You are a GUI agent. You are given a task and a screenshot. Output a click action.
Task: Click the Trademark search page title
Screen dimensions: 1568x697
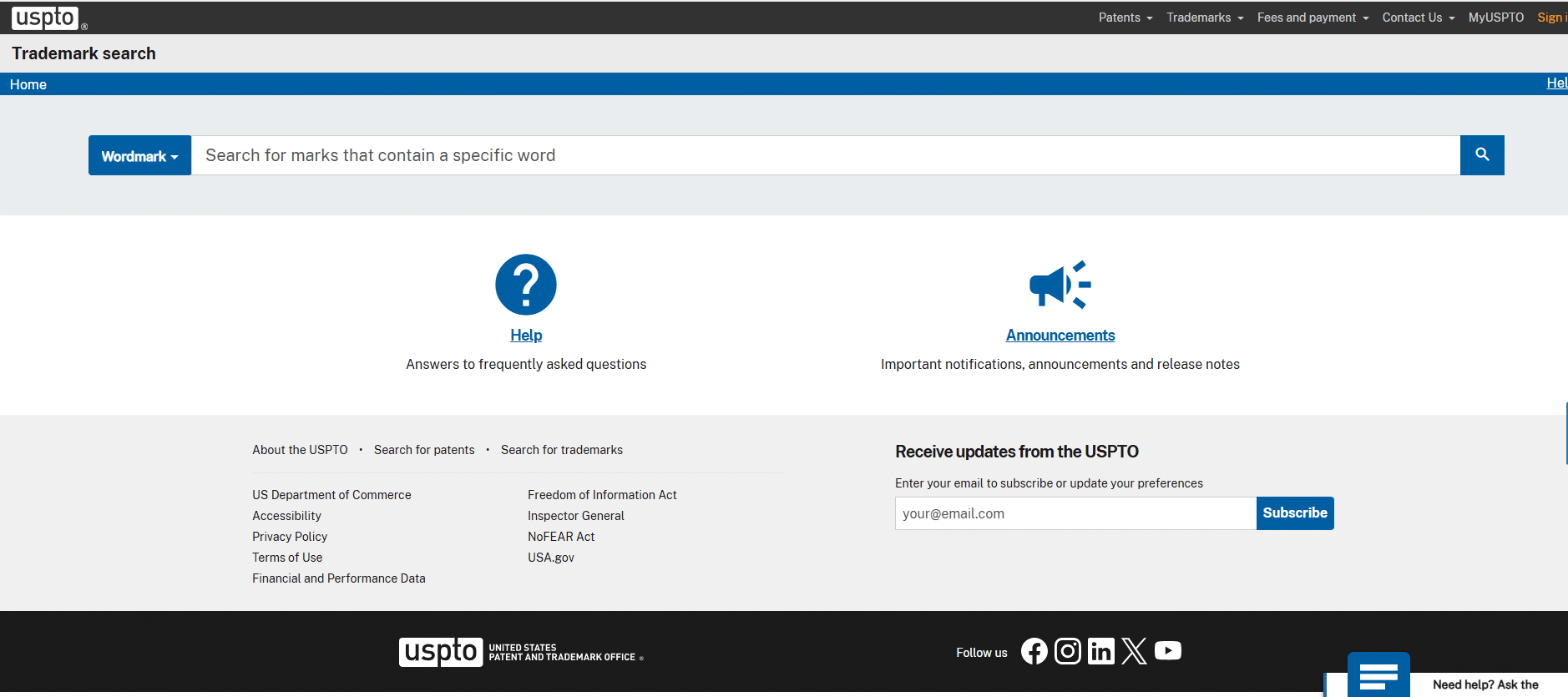coord(83,53)
